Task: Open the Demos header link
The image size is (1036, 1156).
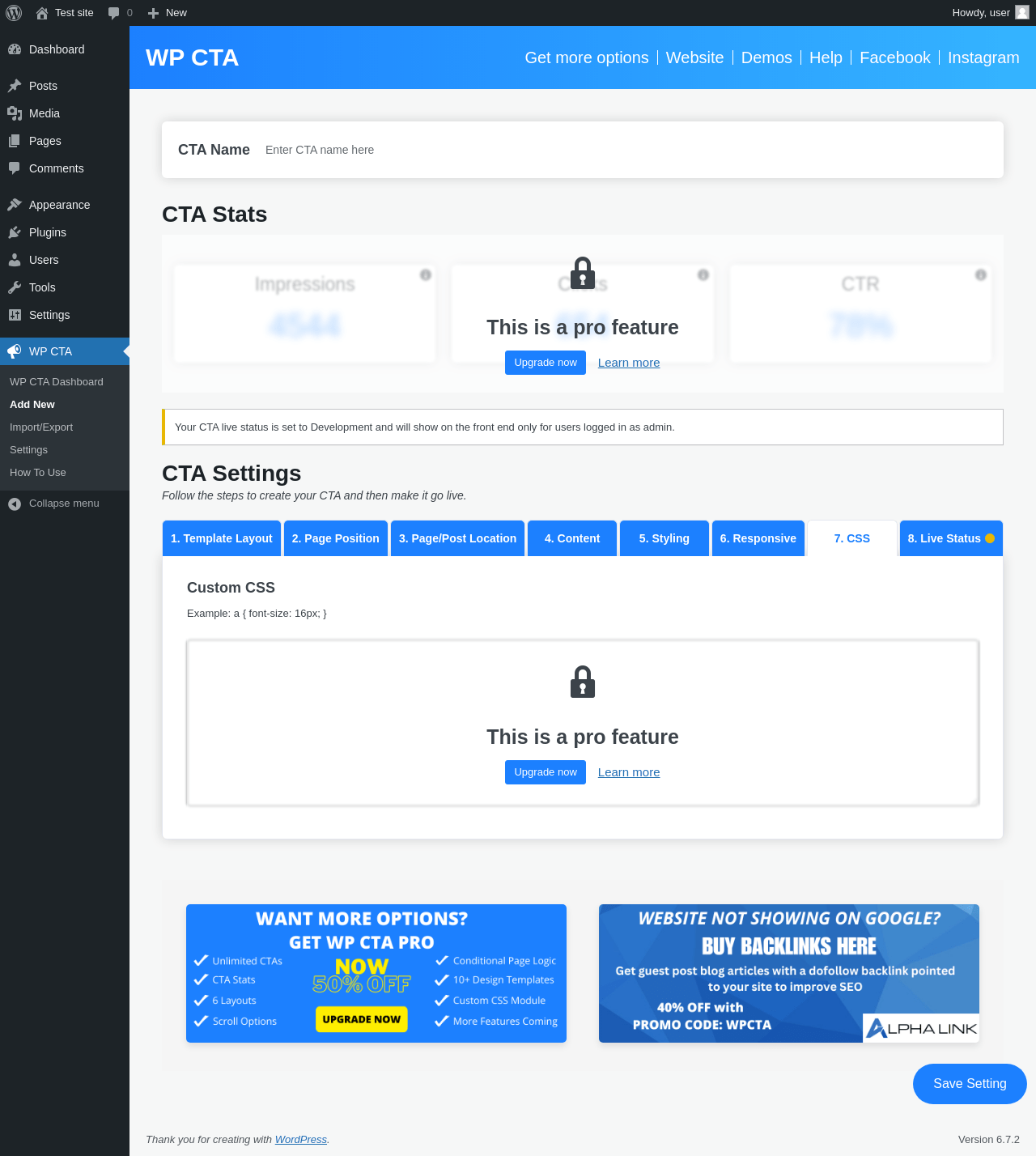Action: pyautogui.click(x=766, y=57)
